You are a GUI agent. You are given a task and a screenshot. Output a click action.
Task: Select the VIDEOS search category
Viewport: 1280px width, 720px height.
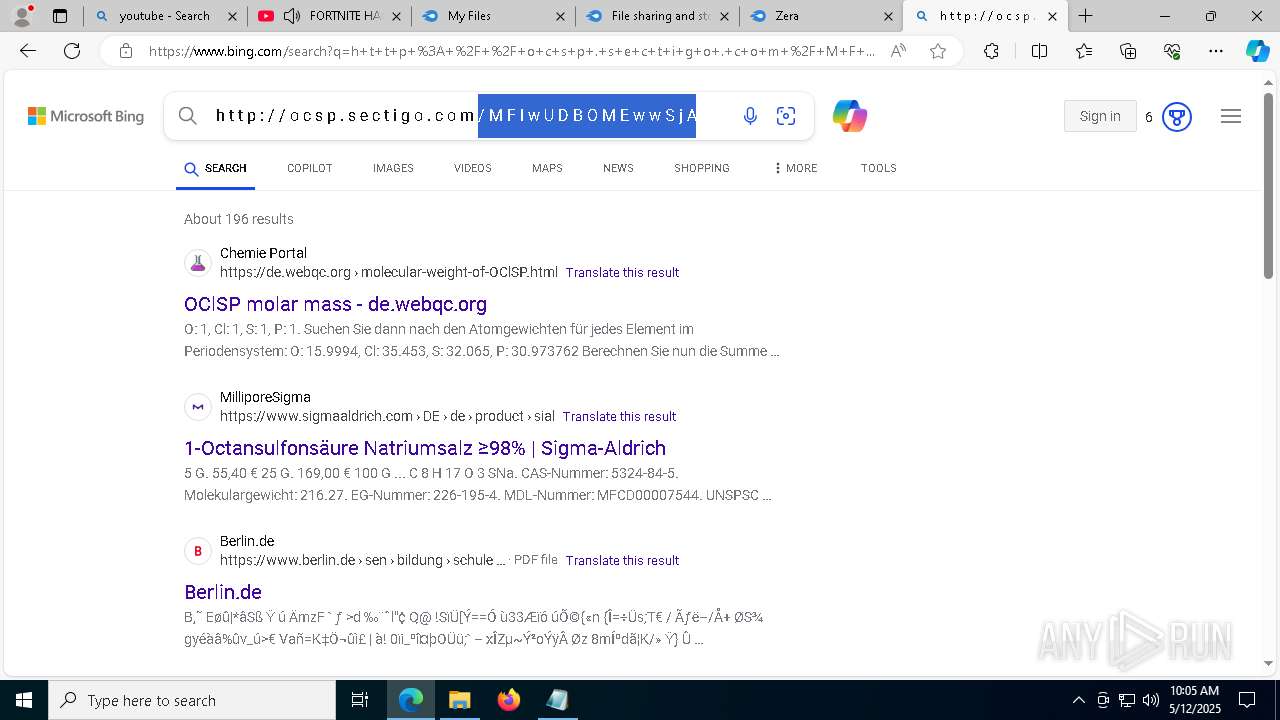[473, 168]
